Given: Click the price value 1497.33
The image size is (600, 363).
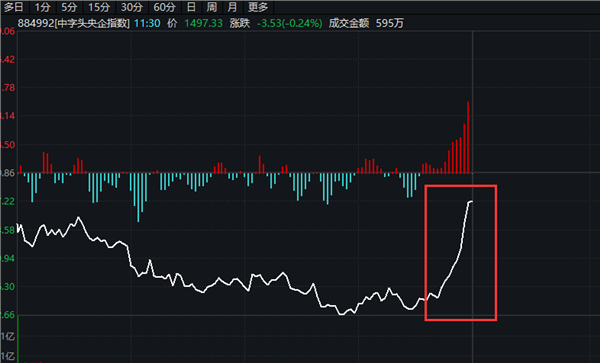Looking at the screenshot, I should (204, 23).
